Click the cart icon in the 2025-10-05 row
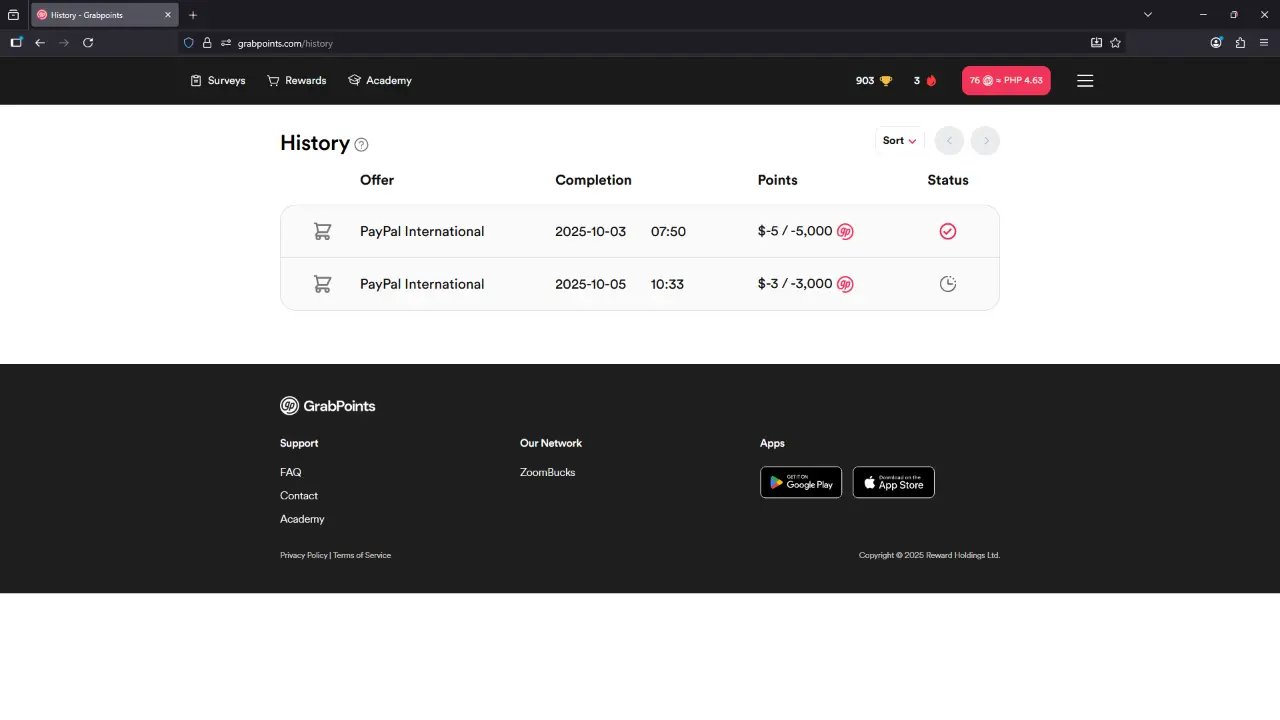The image size is (1280, 720). tap(322, 284)
